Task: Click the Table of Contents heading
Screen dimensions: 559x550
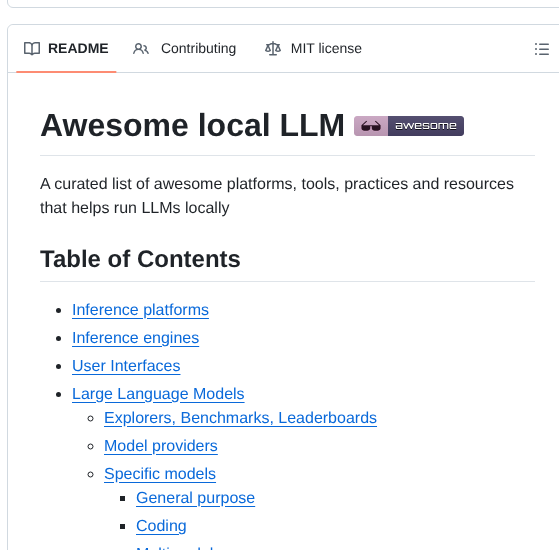Action: (140, 258)
